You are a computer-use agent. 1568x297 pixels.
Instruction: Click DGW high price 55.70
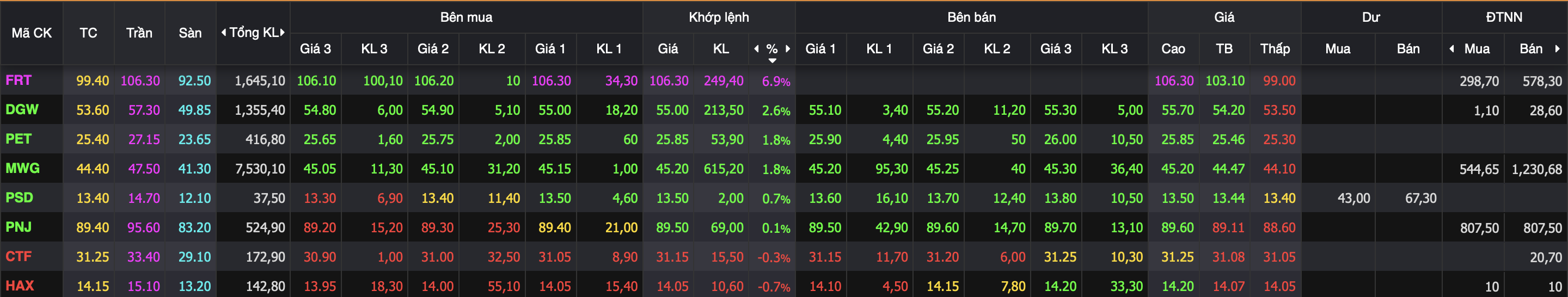coord(1177,110)
